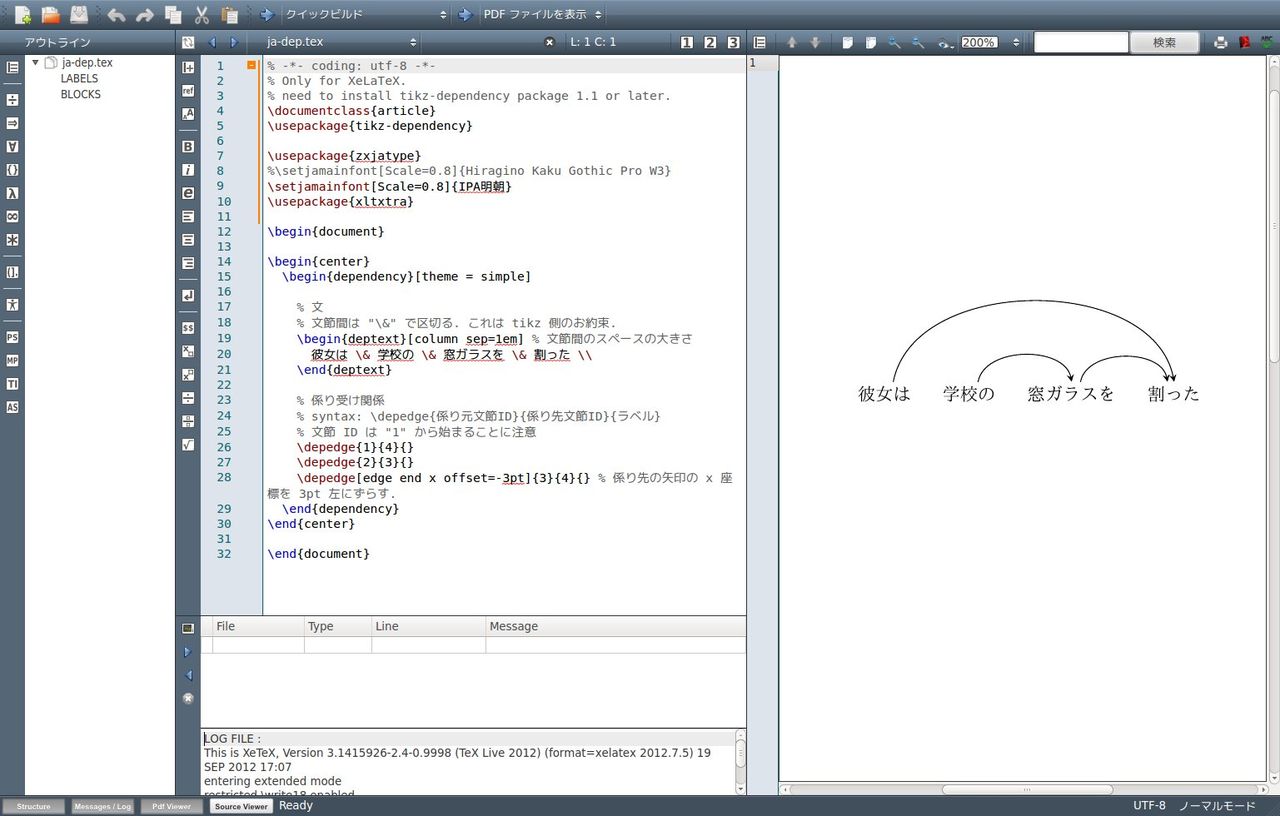This screenshot has width=1280, height=816.
Task: Open miscellaneous symbols panel with ∞ icon
Action: [x=12, y=216]
